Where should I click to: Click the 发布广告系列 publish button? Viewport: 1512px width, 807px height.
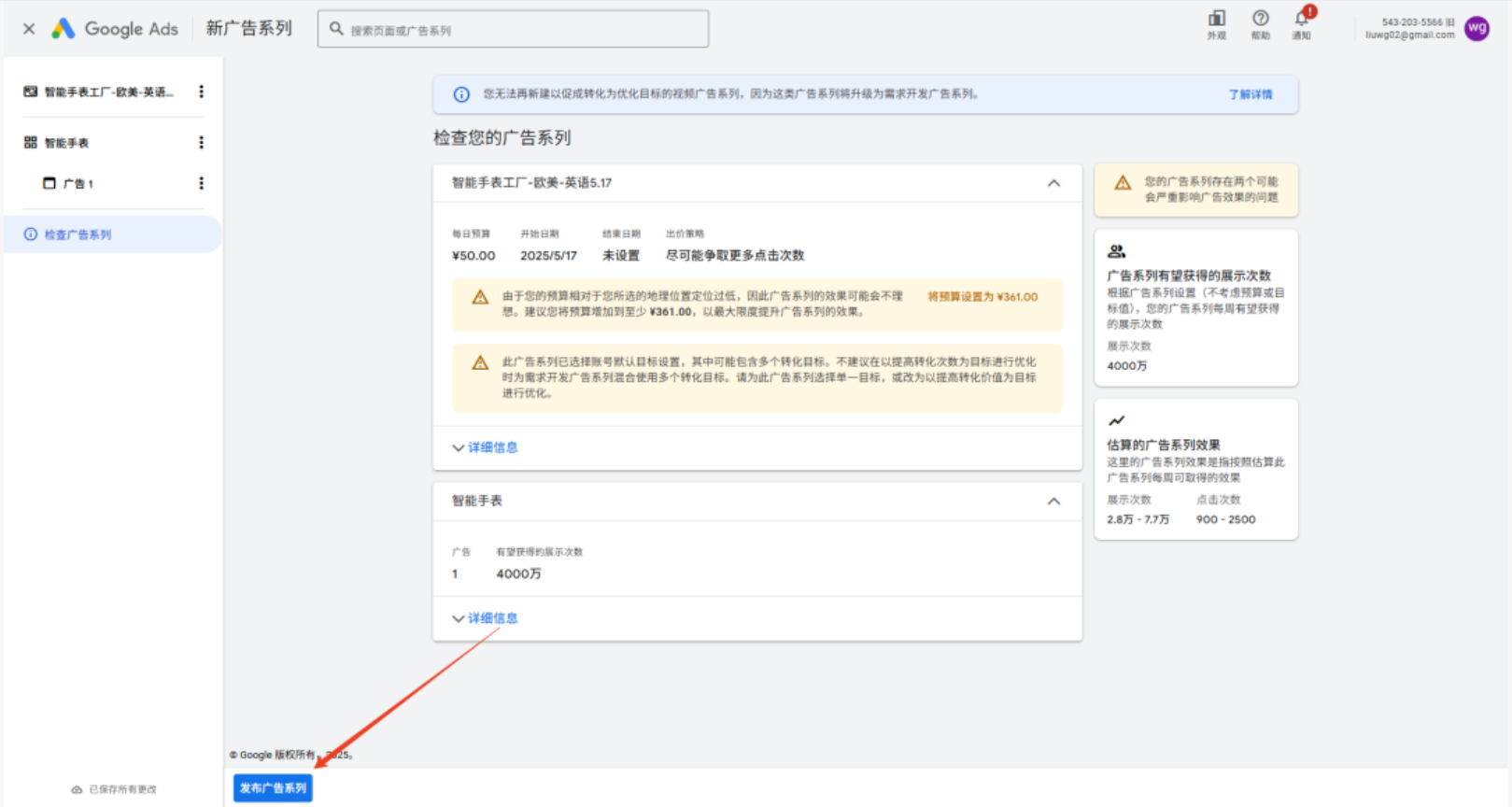pos(273,788)
